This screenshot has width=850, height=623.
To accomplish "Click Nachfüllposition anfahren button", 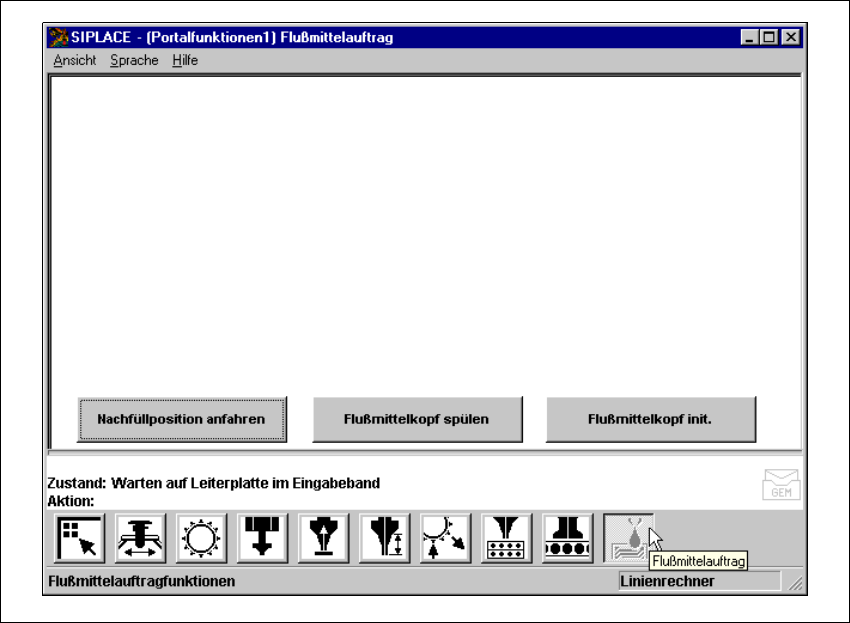I will click(182, 419).
